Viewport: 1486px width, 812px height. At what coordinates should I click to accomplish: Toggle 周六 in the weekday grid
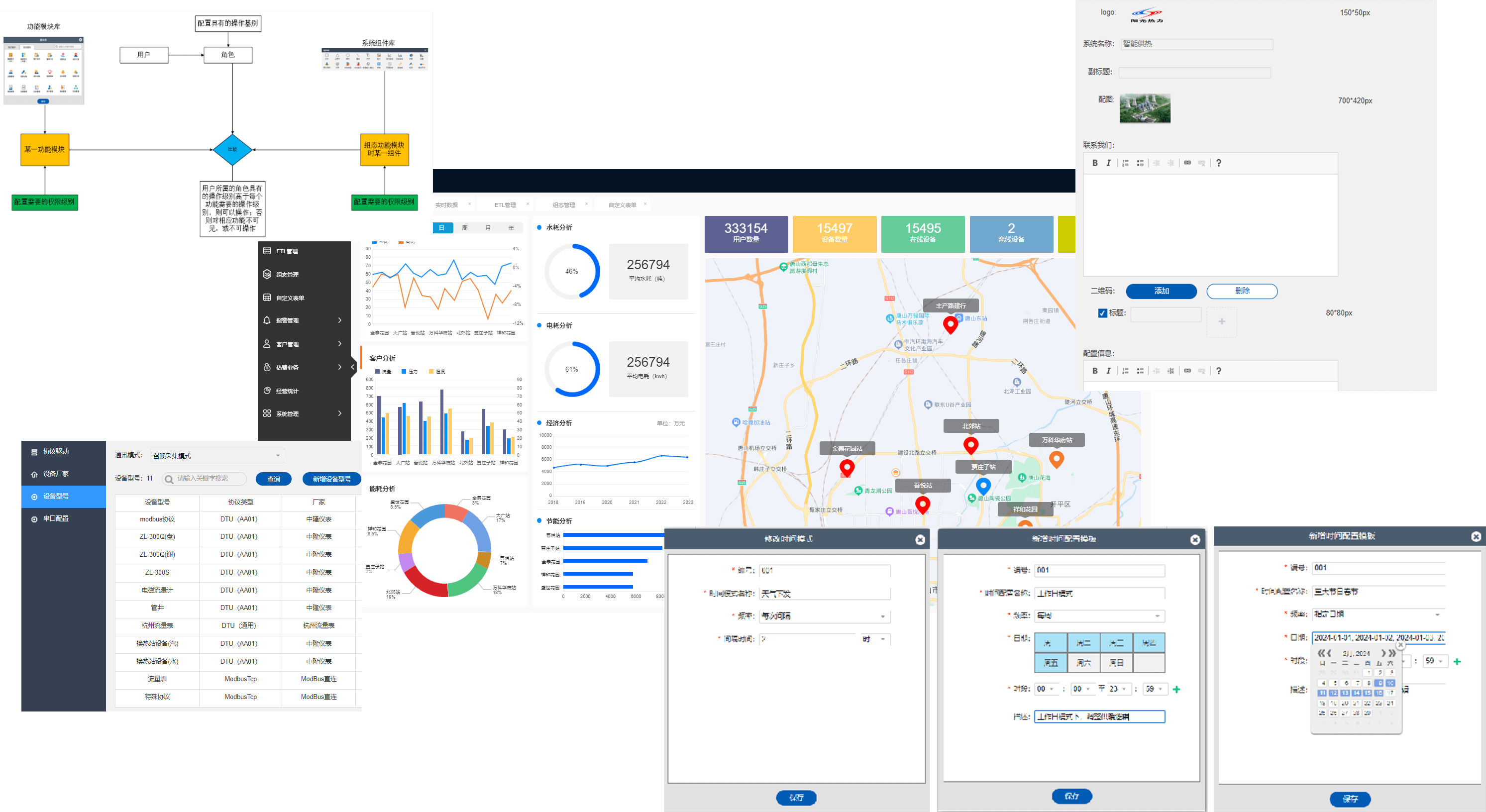point(1083,663)
